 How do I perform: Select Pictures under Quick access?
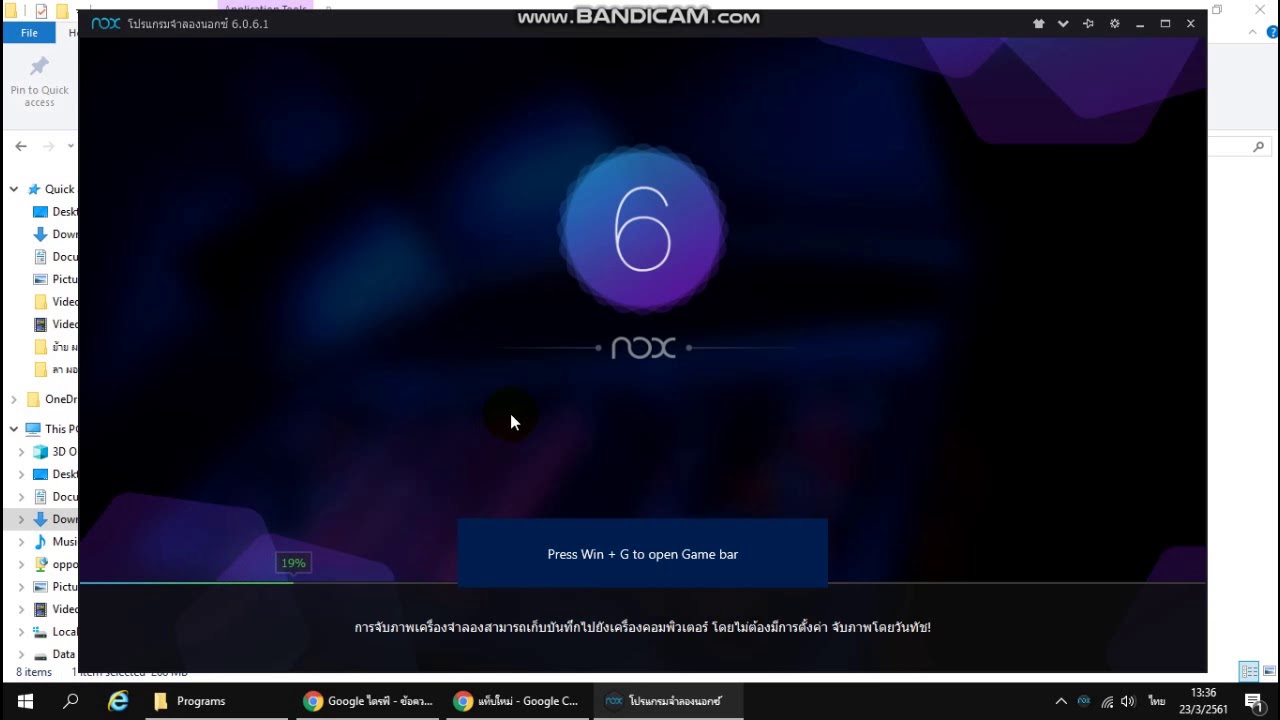pyautogui.click(x=55, y=279)
